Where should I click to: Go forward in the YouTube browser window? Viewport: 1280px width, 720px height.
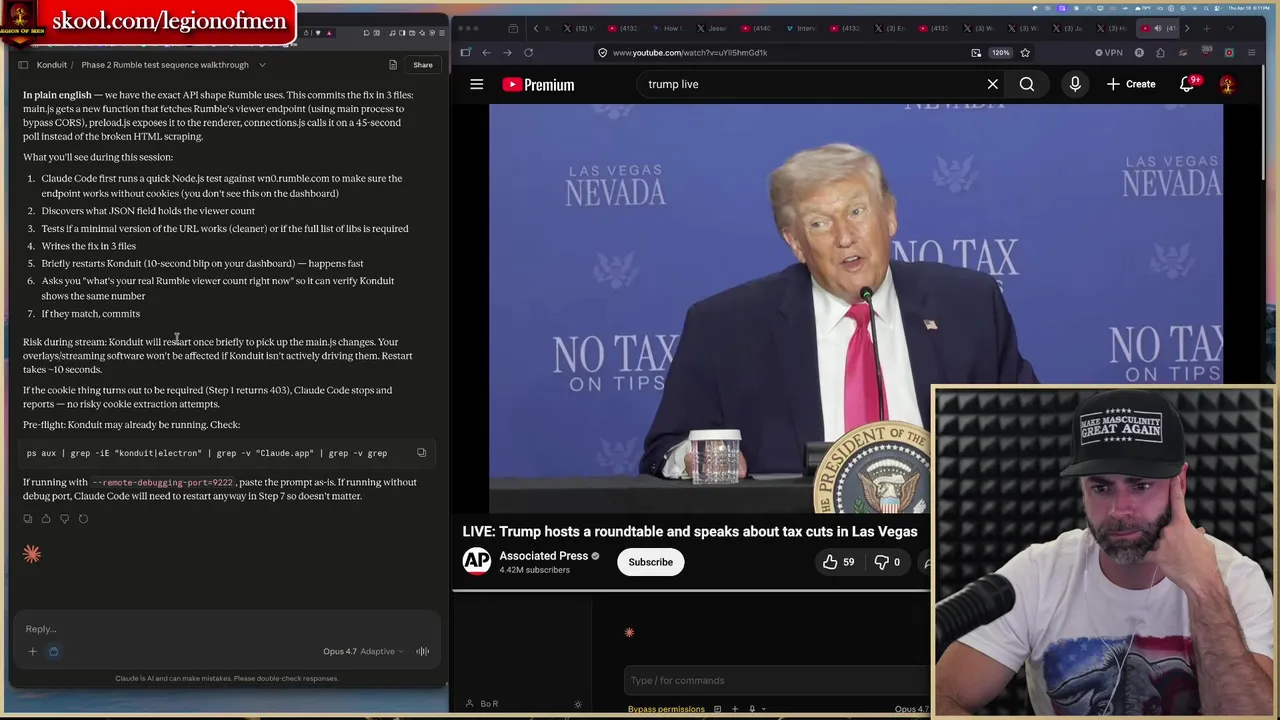point(507,52)
